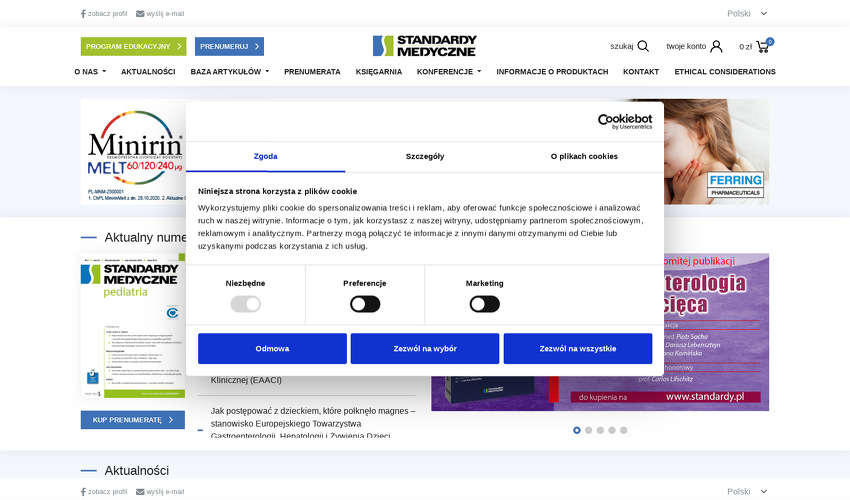Open the O plikach cookies tab

tap(584, 157)
